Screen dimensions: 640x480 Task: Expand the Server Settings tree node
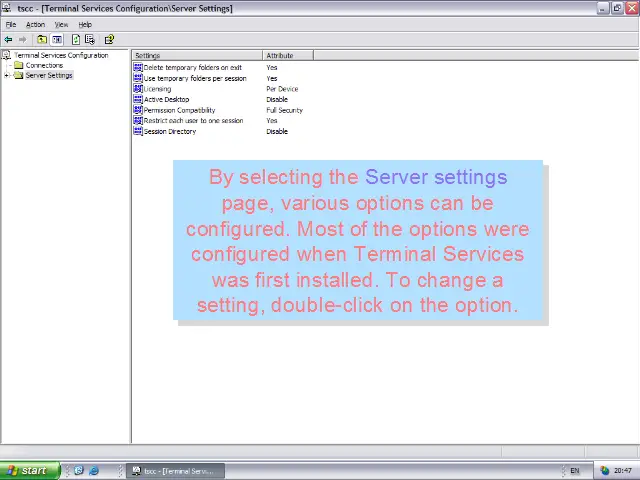(6, 76)
